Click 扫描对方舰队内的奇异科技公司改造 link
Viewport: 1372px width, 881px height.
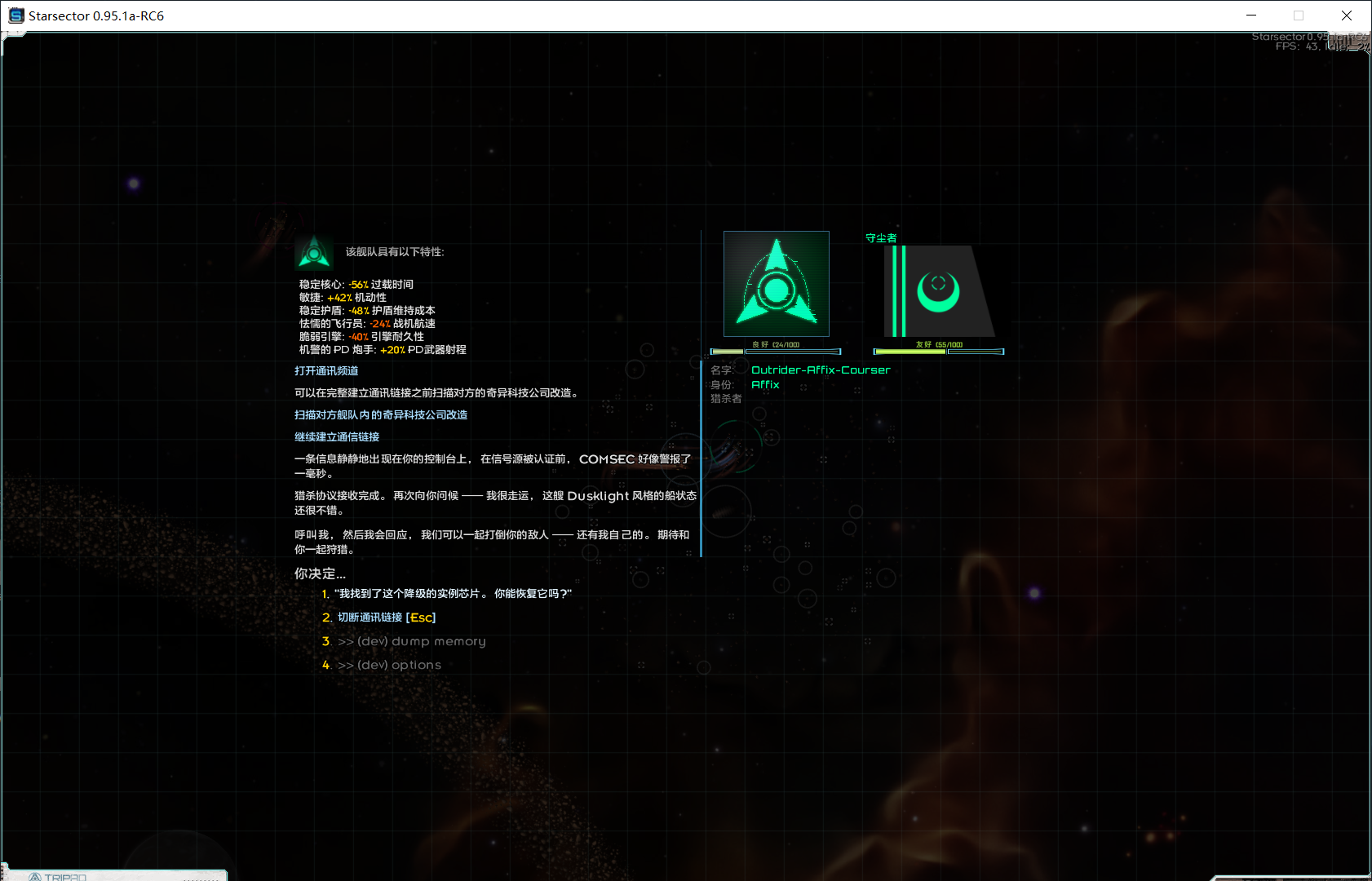381,415
